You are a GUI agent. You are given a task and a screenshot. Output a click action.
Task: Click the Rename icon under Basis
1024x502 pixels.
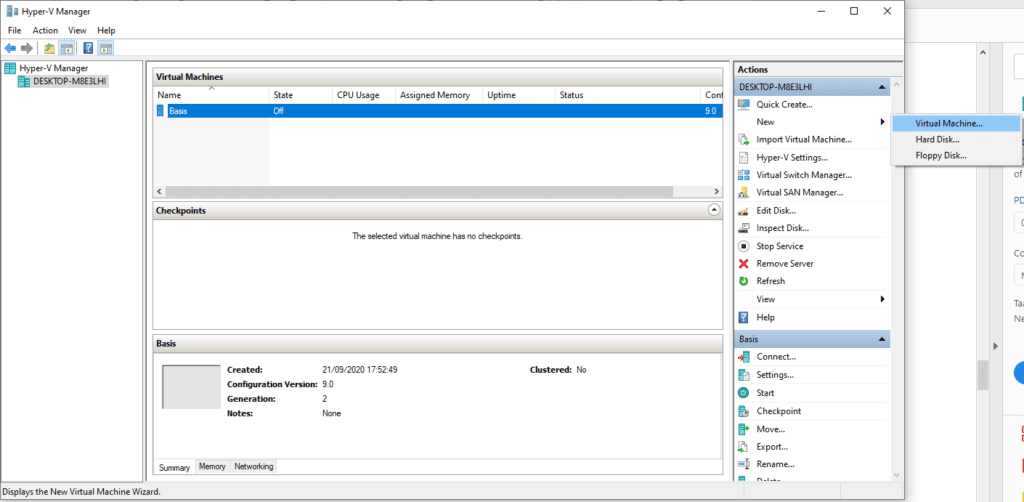(x=743, y=464)
